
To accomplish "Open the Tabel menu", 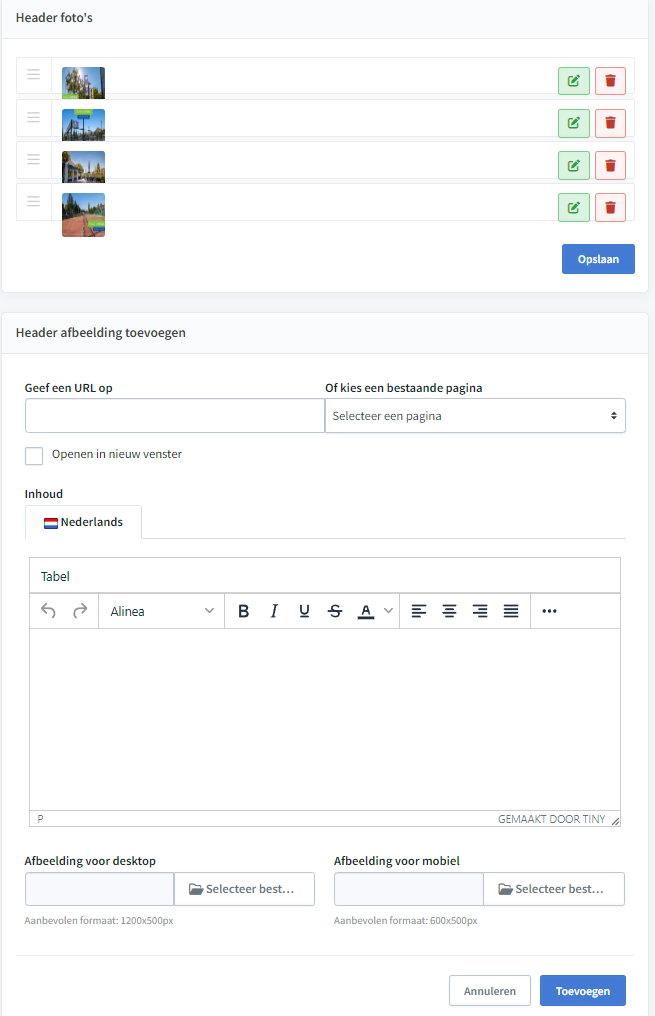I will (55, 577).
